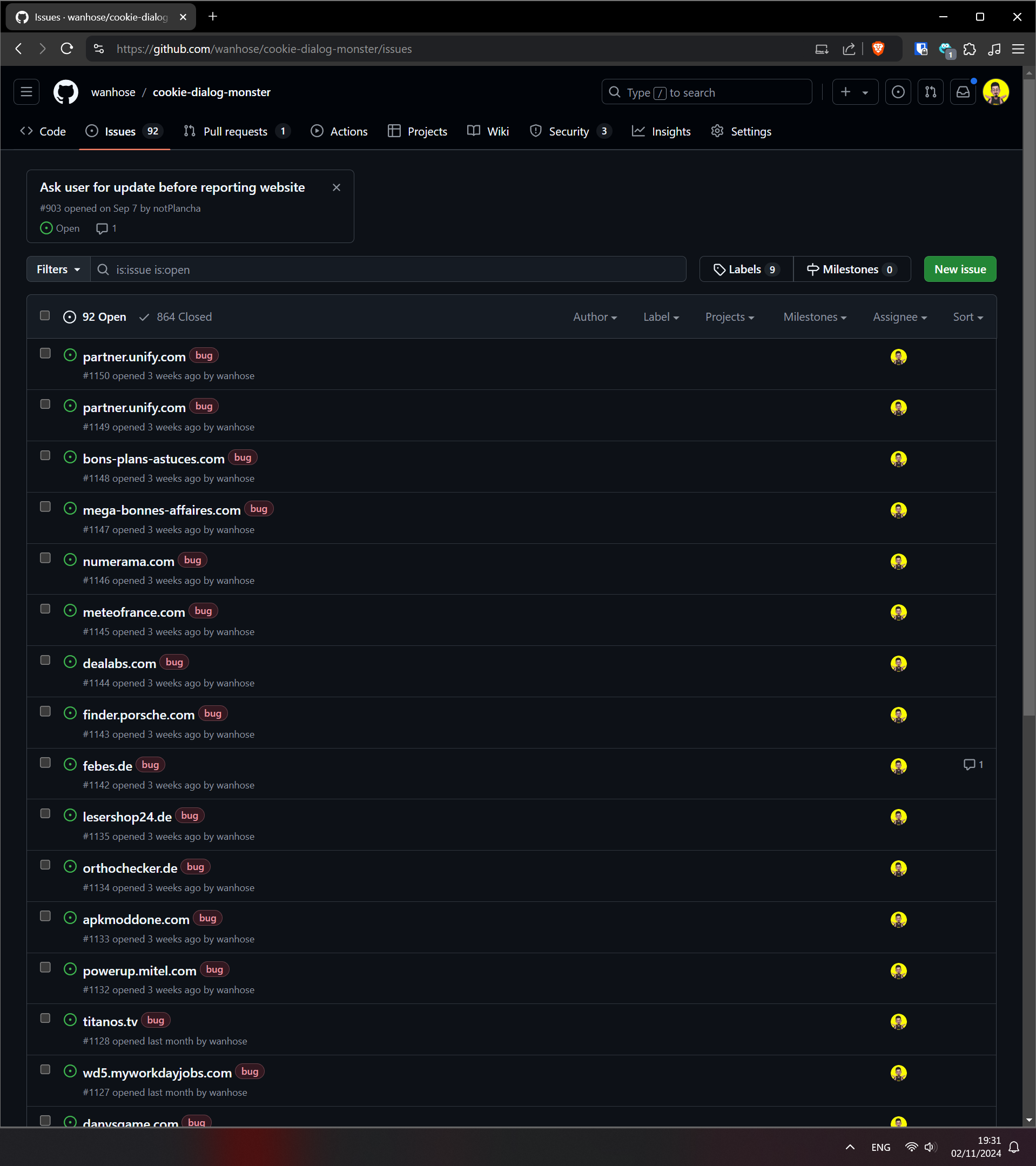Check the dealabs.com checkbox

click(x=45, y=660)
